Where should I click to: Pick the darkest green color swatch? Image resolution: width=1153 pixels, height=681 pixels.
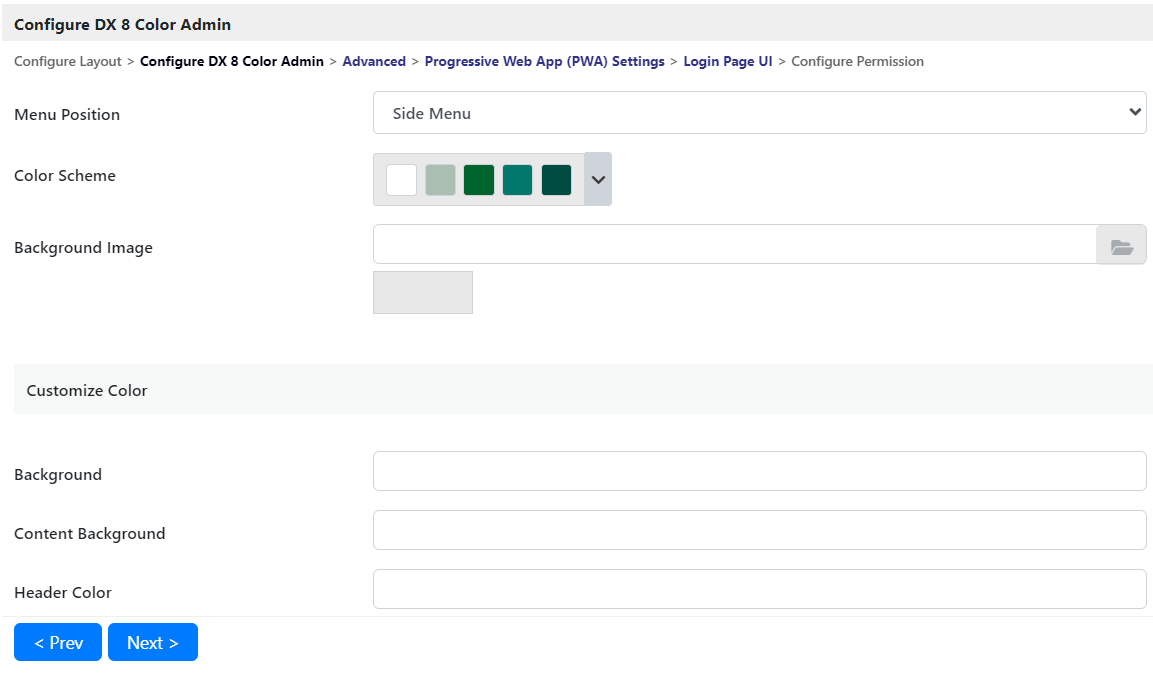pos(556,180)
